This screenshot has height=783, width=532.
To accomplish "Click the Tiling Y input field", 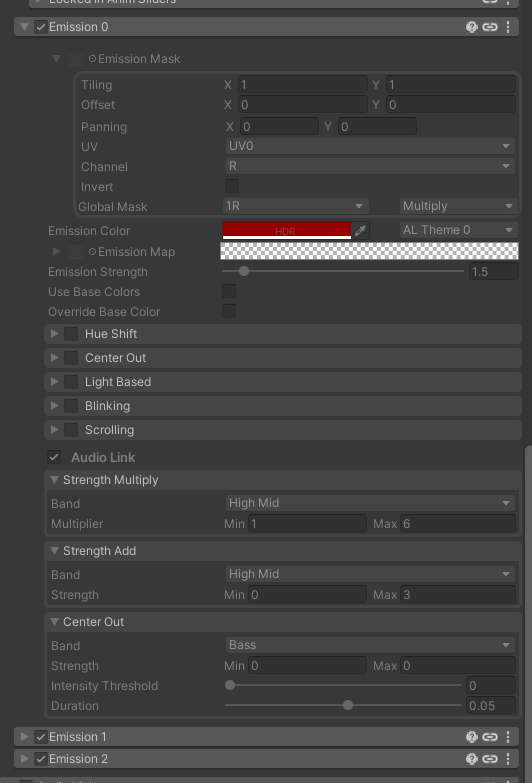I will [x=451, y=84].
